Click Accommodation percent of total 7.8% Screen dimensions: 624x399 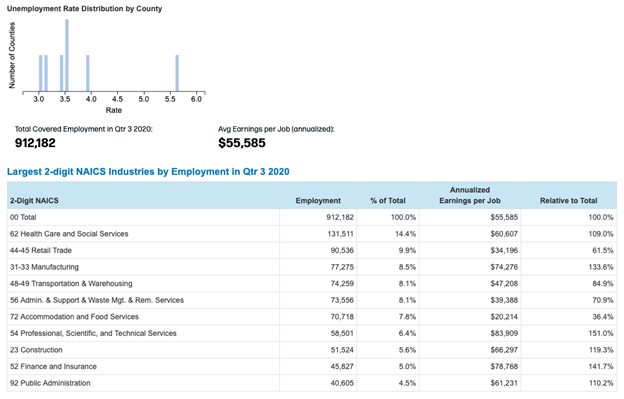pyautogui.click(x=407, y=317)
